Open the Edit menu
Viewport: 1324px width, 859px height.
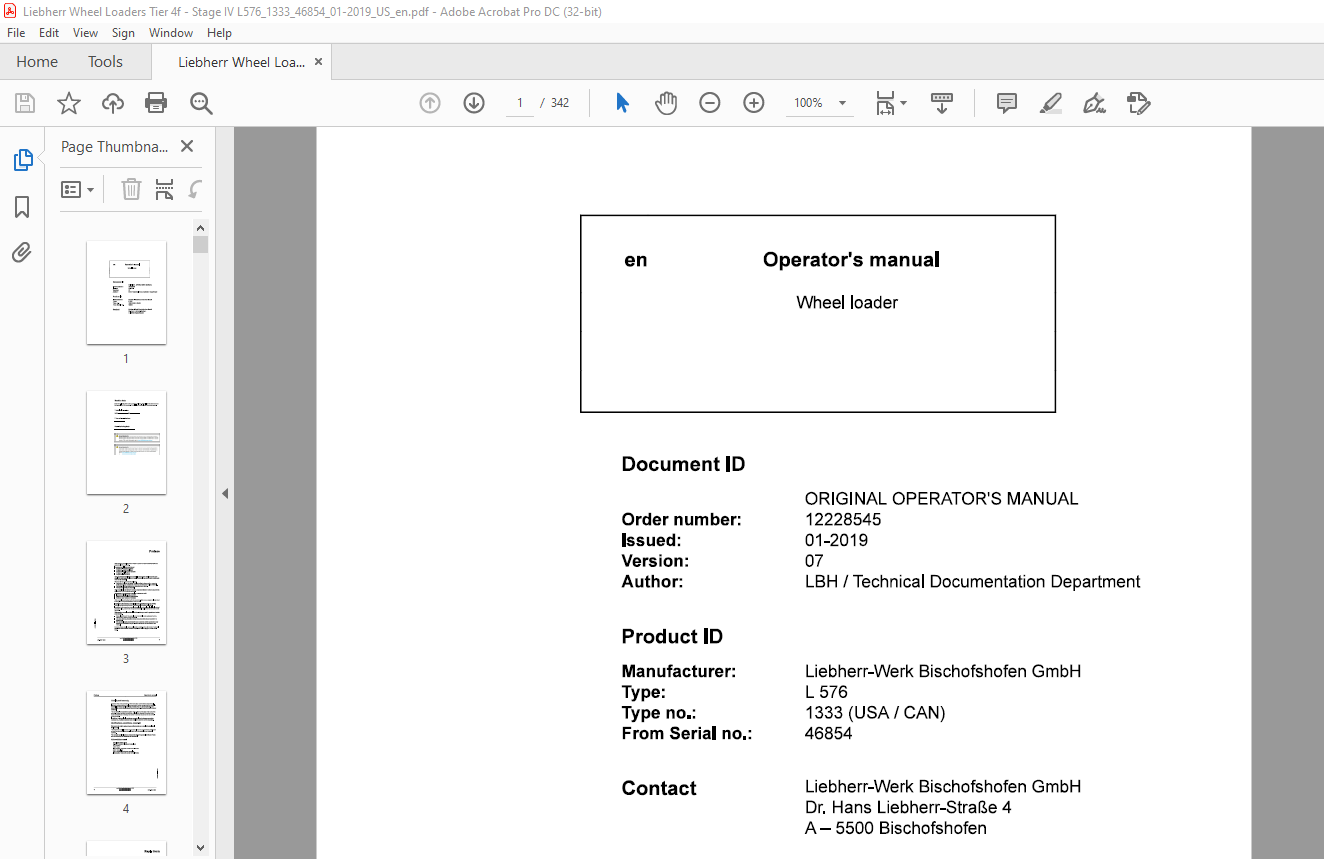click(x=49, y=33)
